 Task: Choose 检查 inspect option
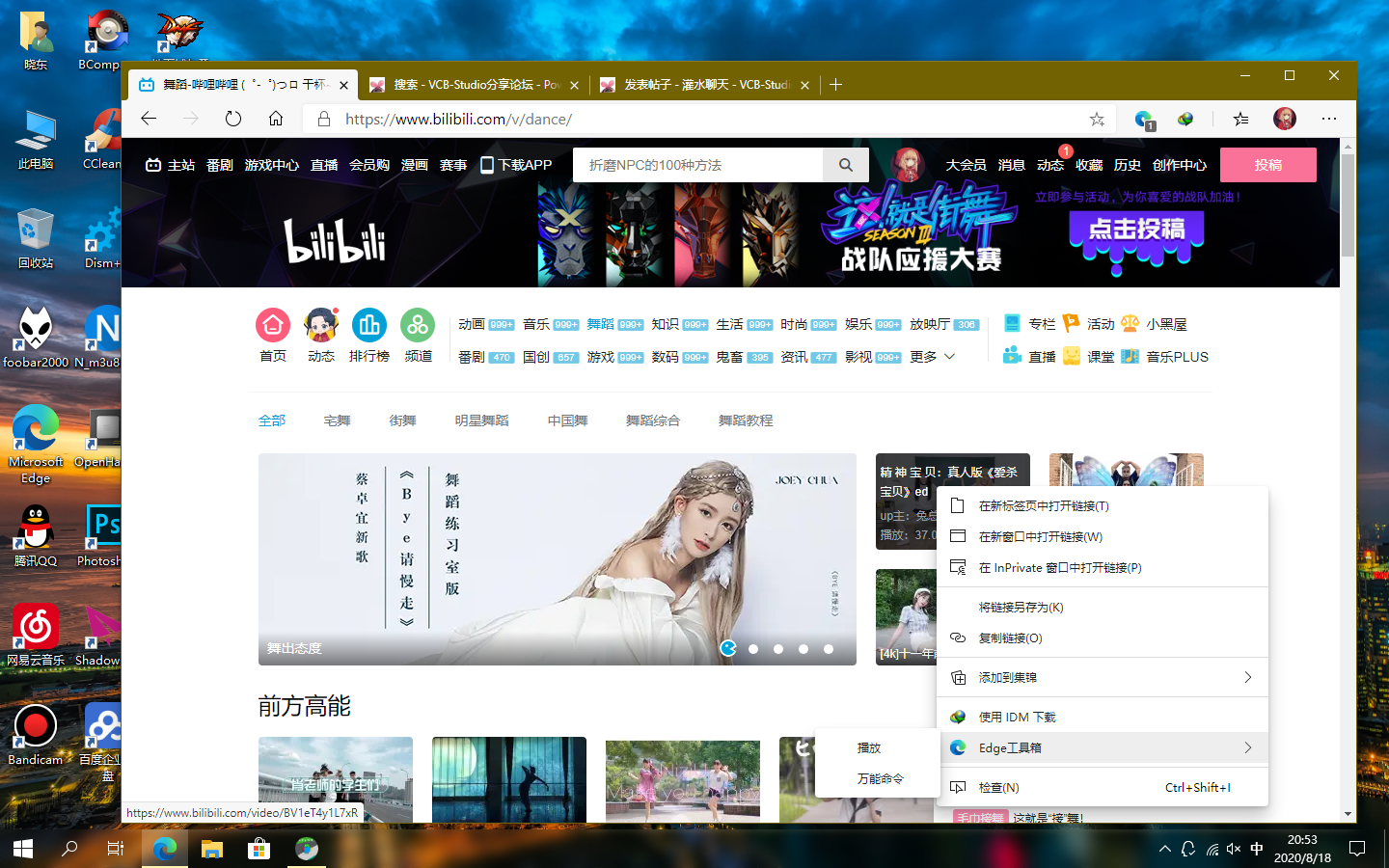pyautogui.click(x=1103, y=788)
